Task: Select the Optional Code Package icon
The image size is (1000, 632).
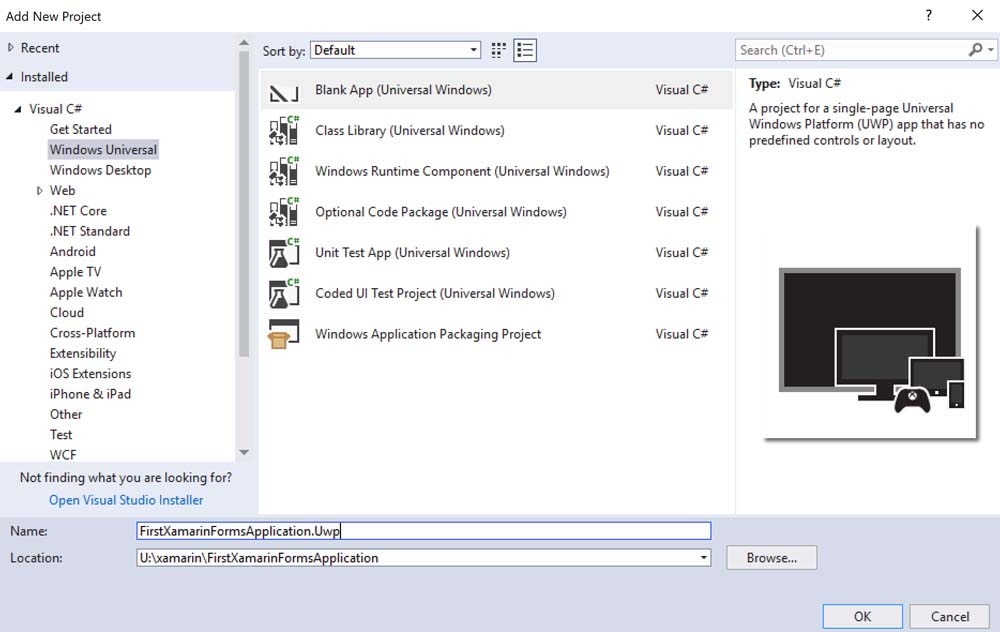Action: click(284, 212)
